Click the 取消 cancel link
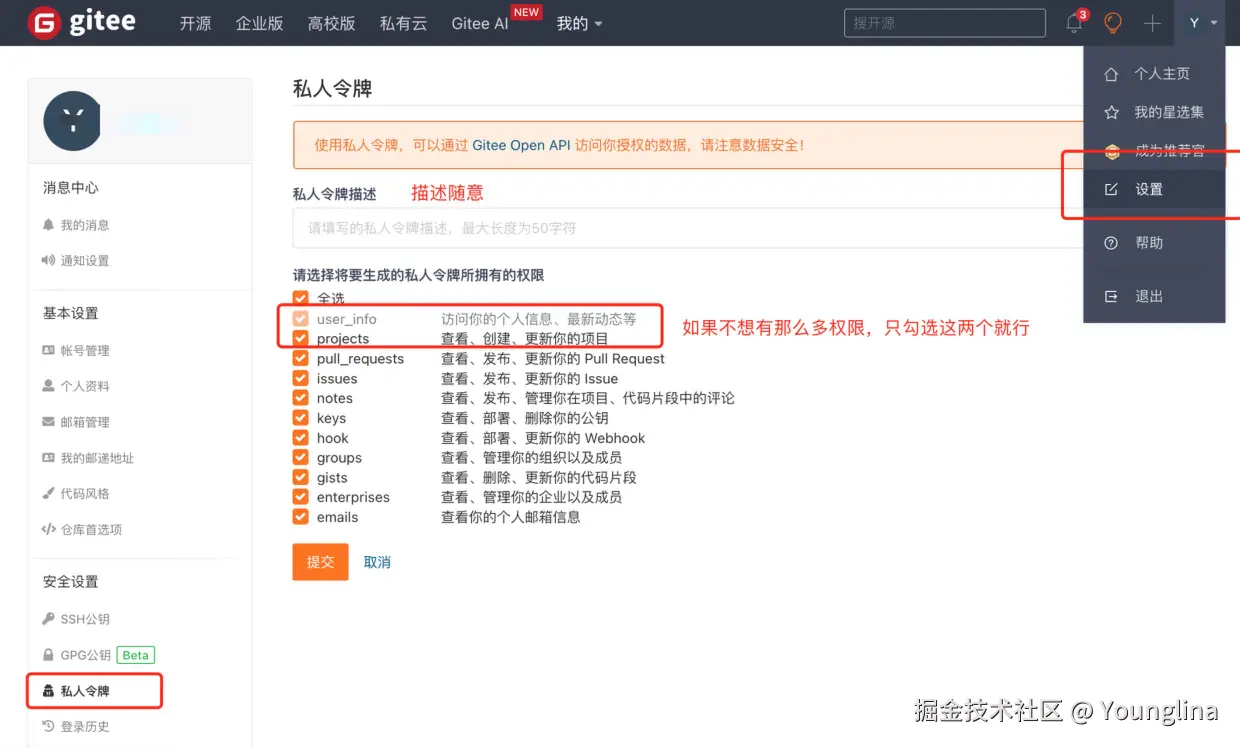 coord(377,563)
